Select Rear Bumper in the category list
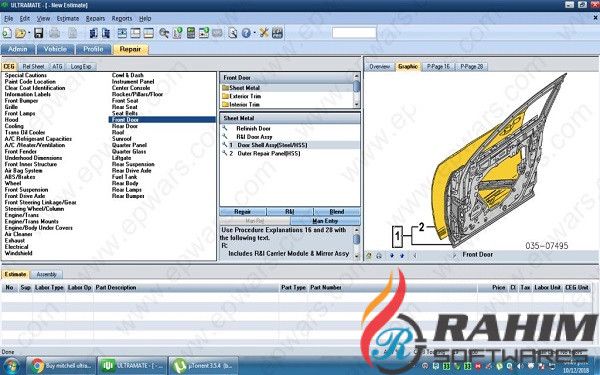Screen dimensions: 600x375 point(128,196)
